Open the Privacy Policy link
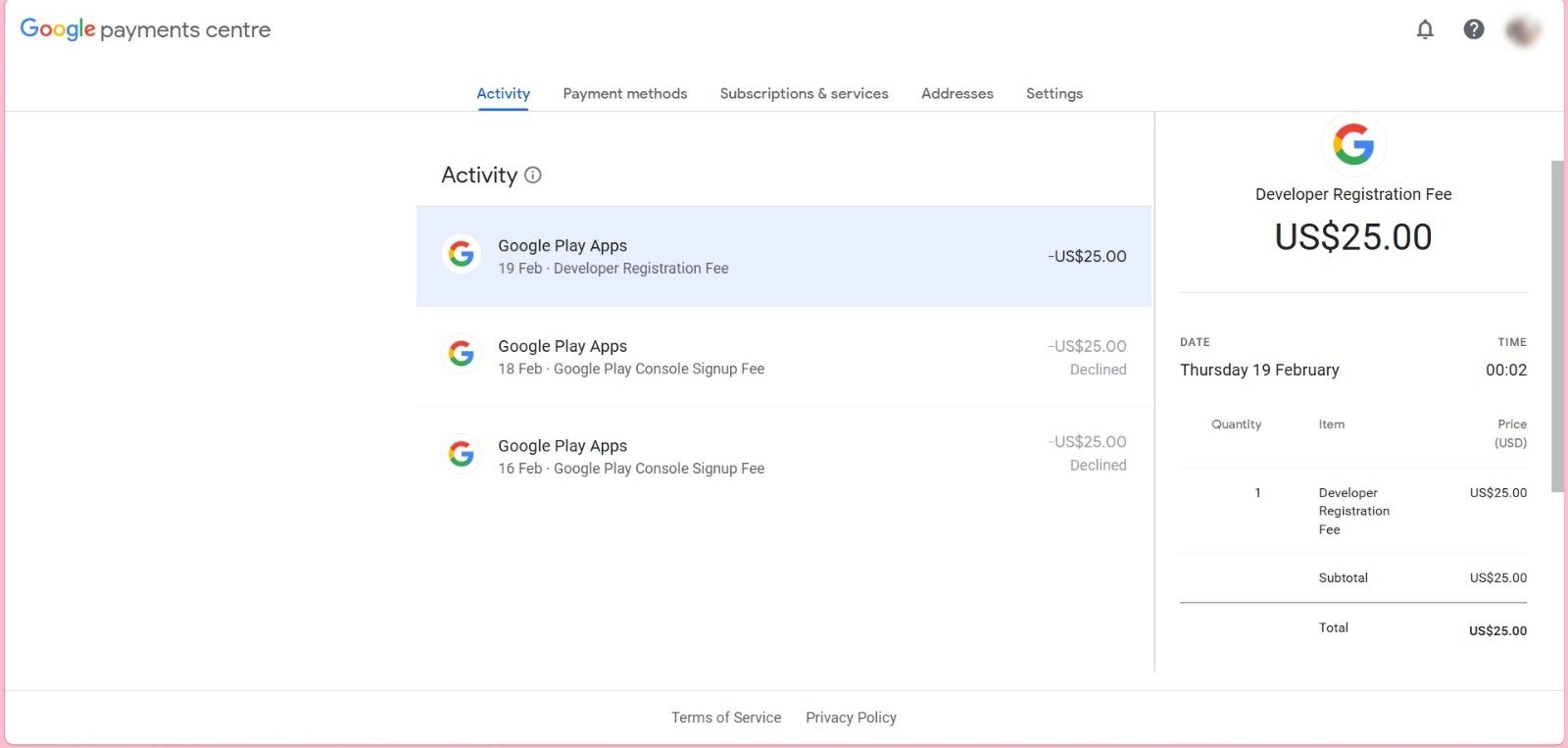The image size is (1568, 748). coord(852,718)
